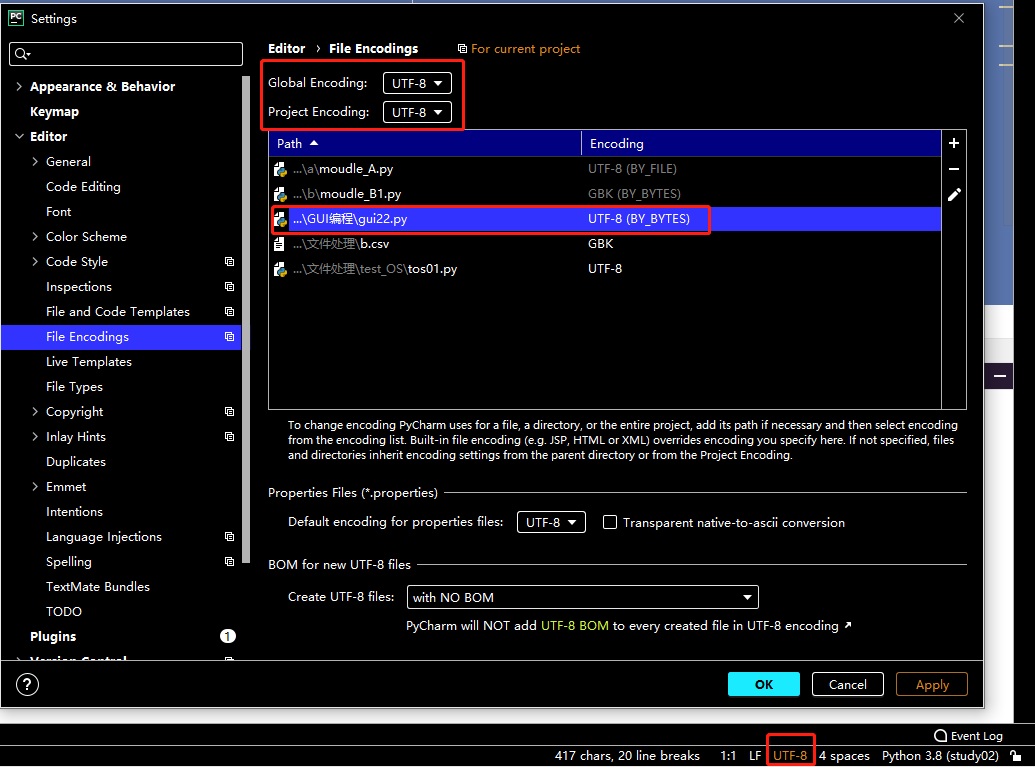Click the 4 spaces indent status entry

click(x=844, y=756)
